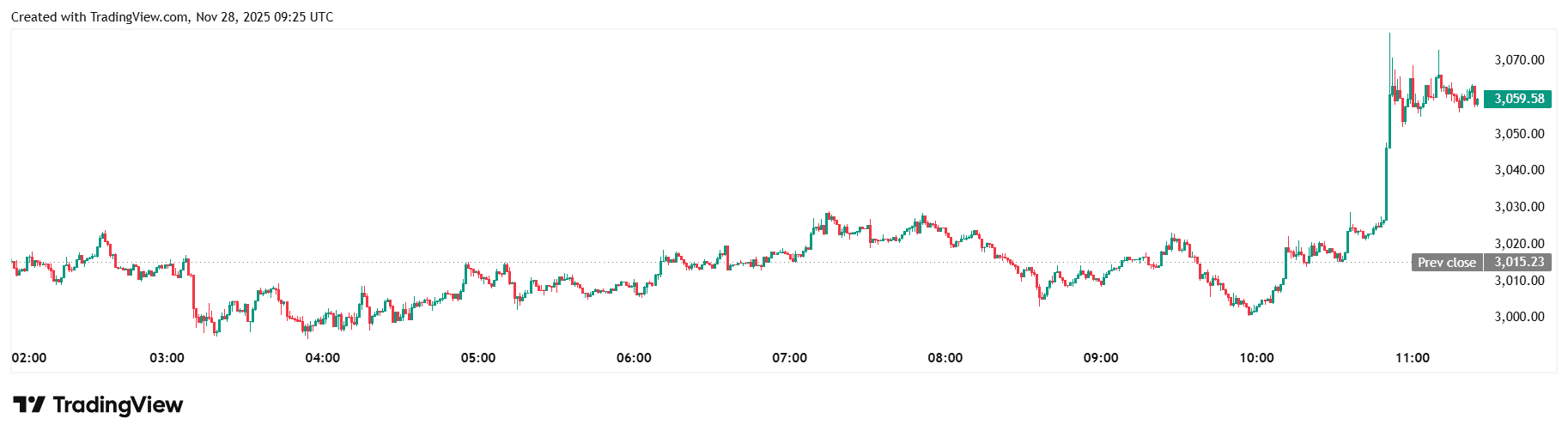Select the 3,040.00 price axis label
The height and width of the screenshot is (437, 1568).
[x=1519, y=170]
